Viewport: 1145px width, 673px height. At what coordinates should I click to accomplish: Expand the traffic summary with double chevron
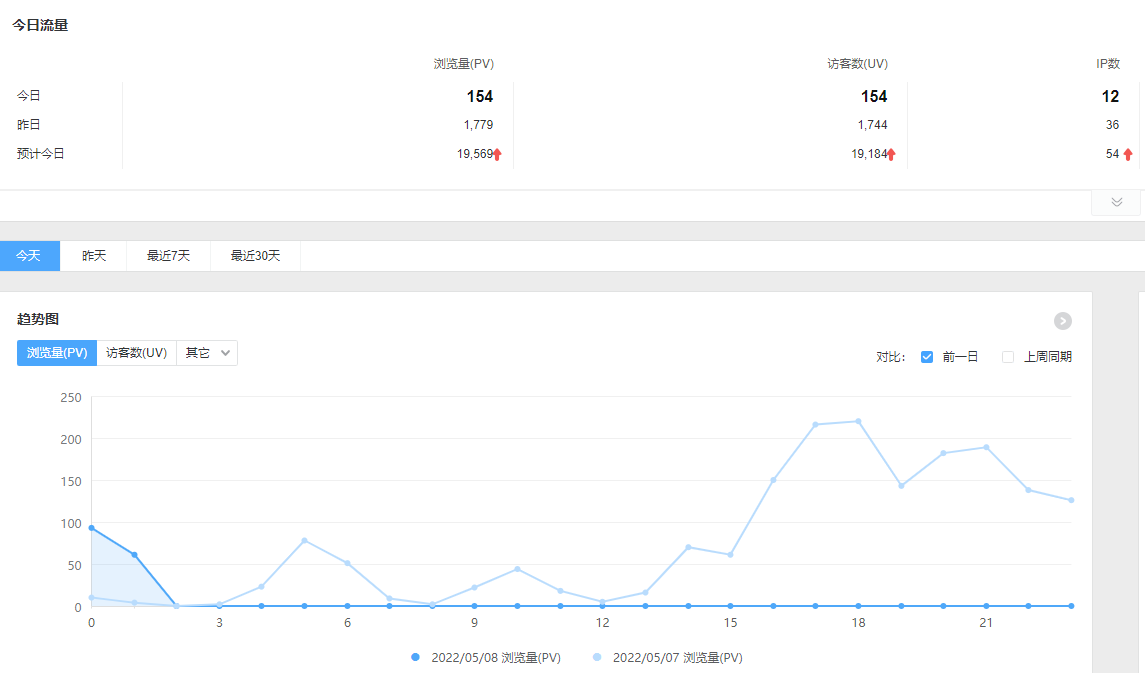1116,202
